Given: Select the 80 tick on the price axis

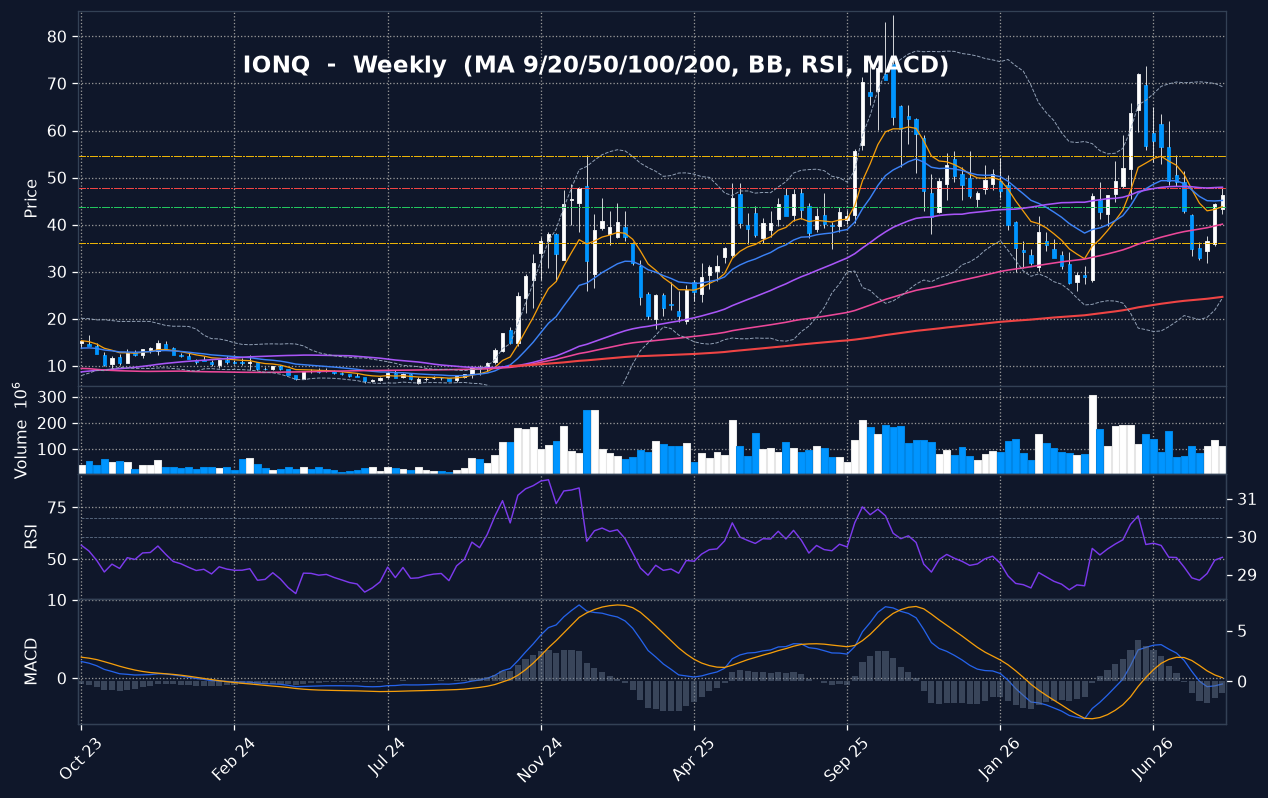Looking at the screenshot, I should (x=56, y=37).
